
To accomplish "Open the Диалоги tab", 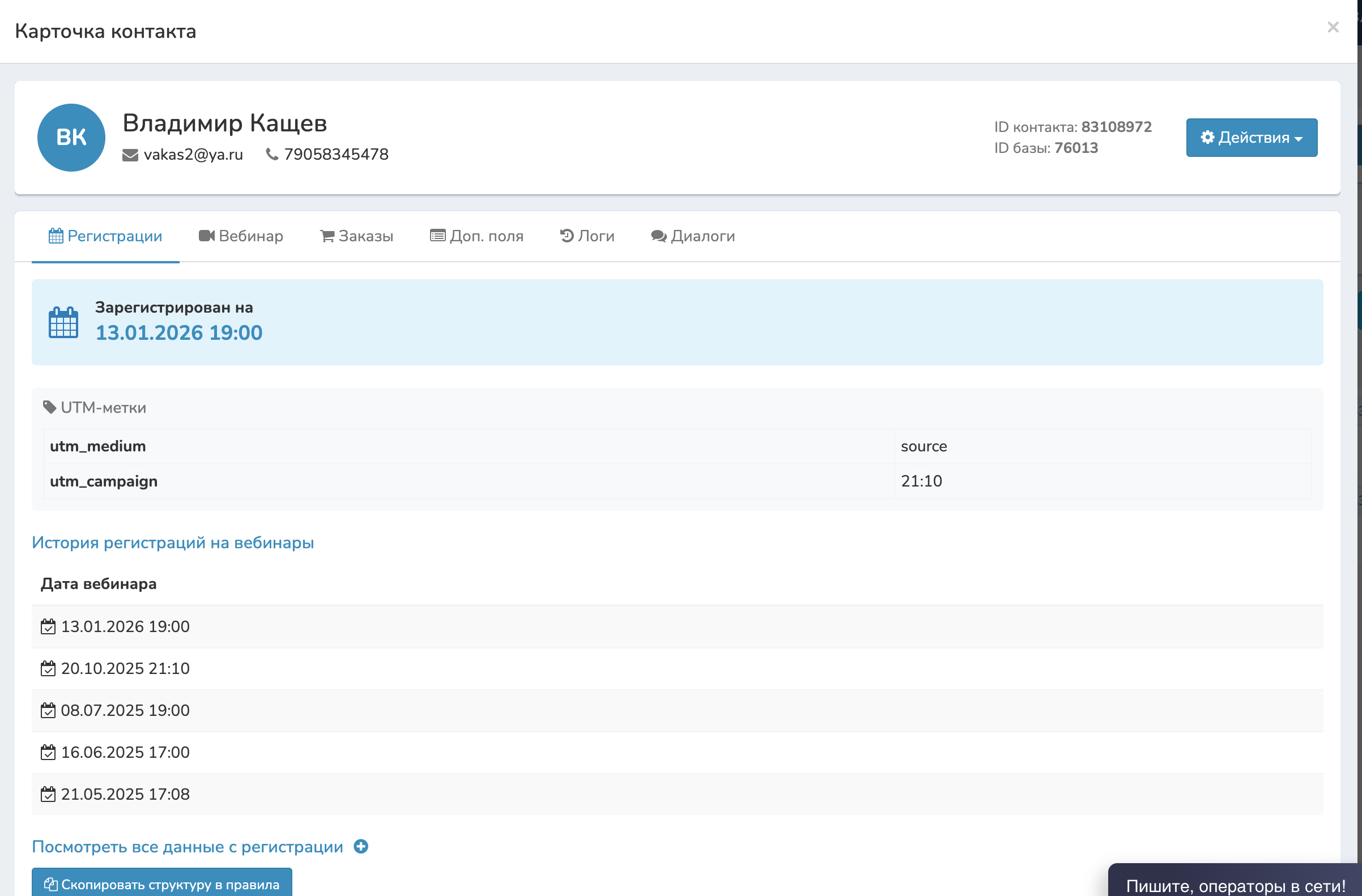I will (x=692, y=236).
